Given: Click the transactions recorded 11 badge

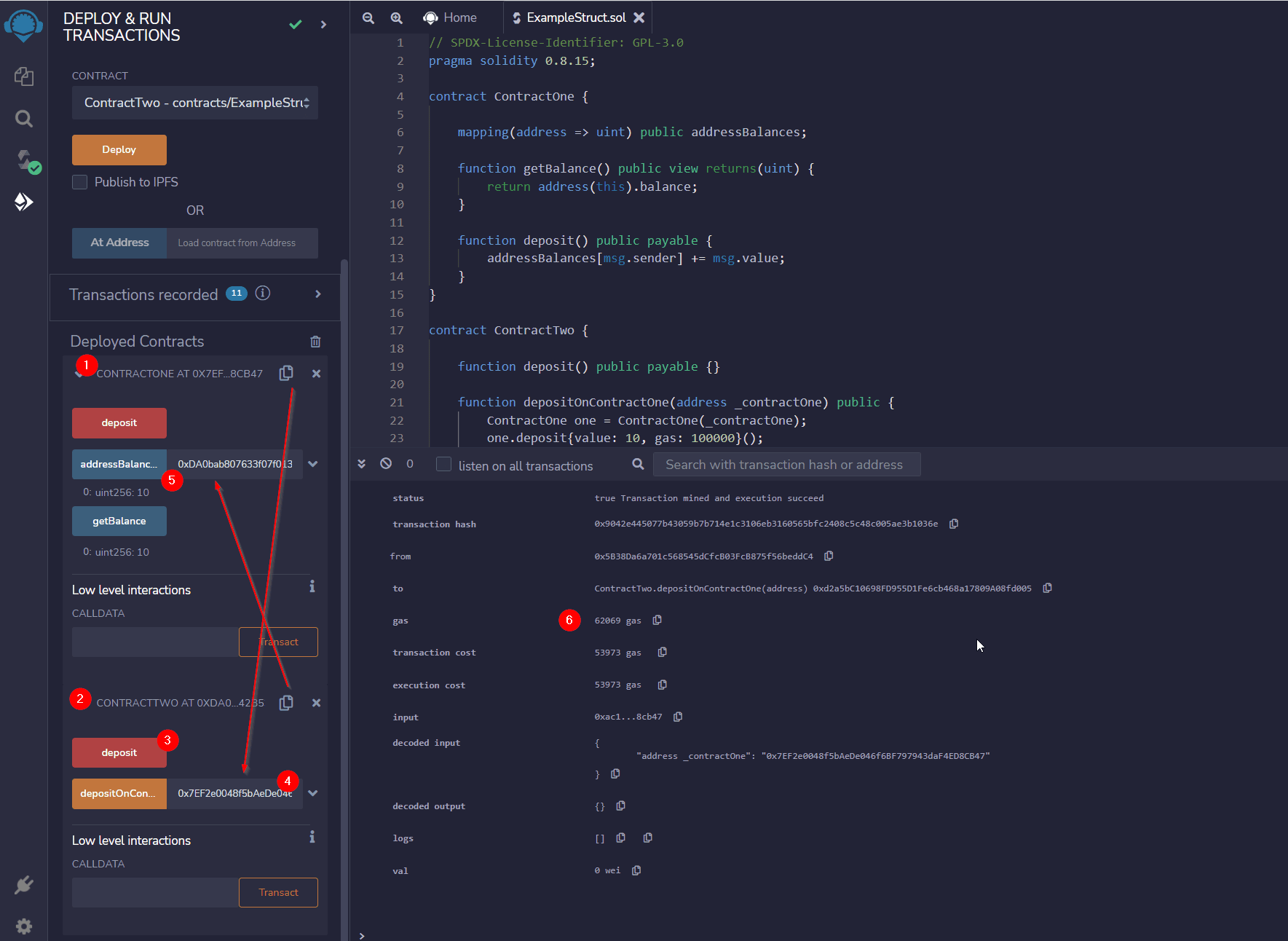Looking at the screenshot, I should 237,293.
